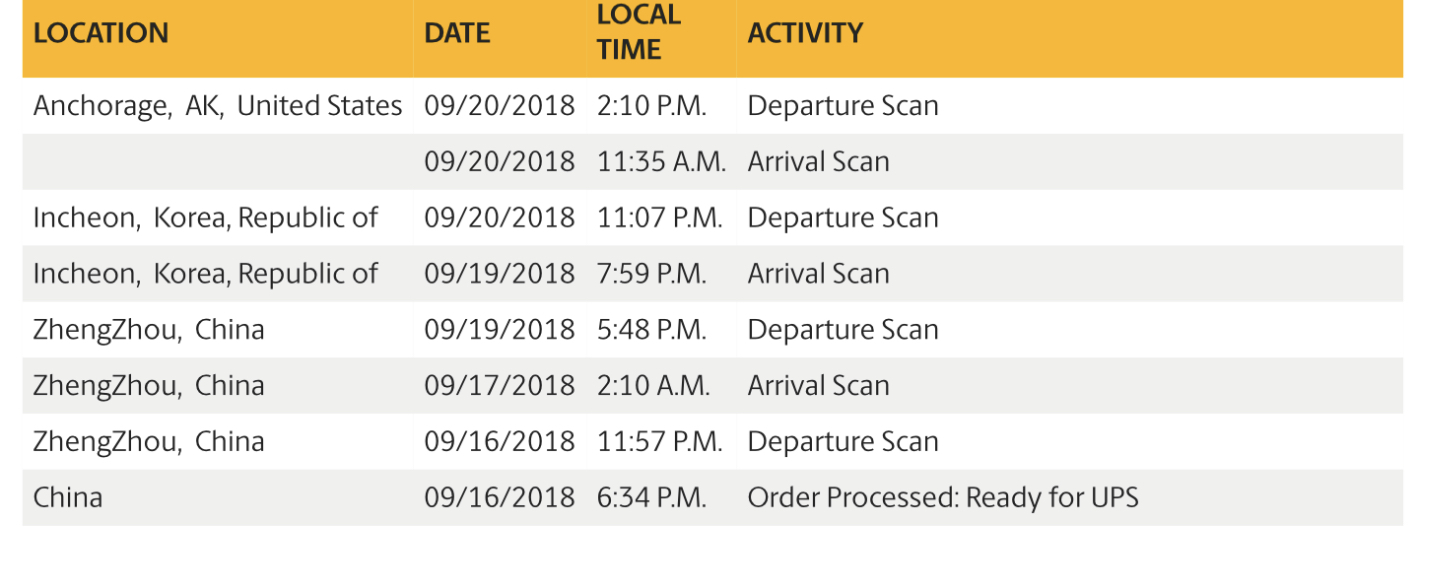The height and width of the screenshot is (562, 1432).
Task: Select the China location in last row
Action: [x=67, y=498]
